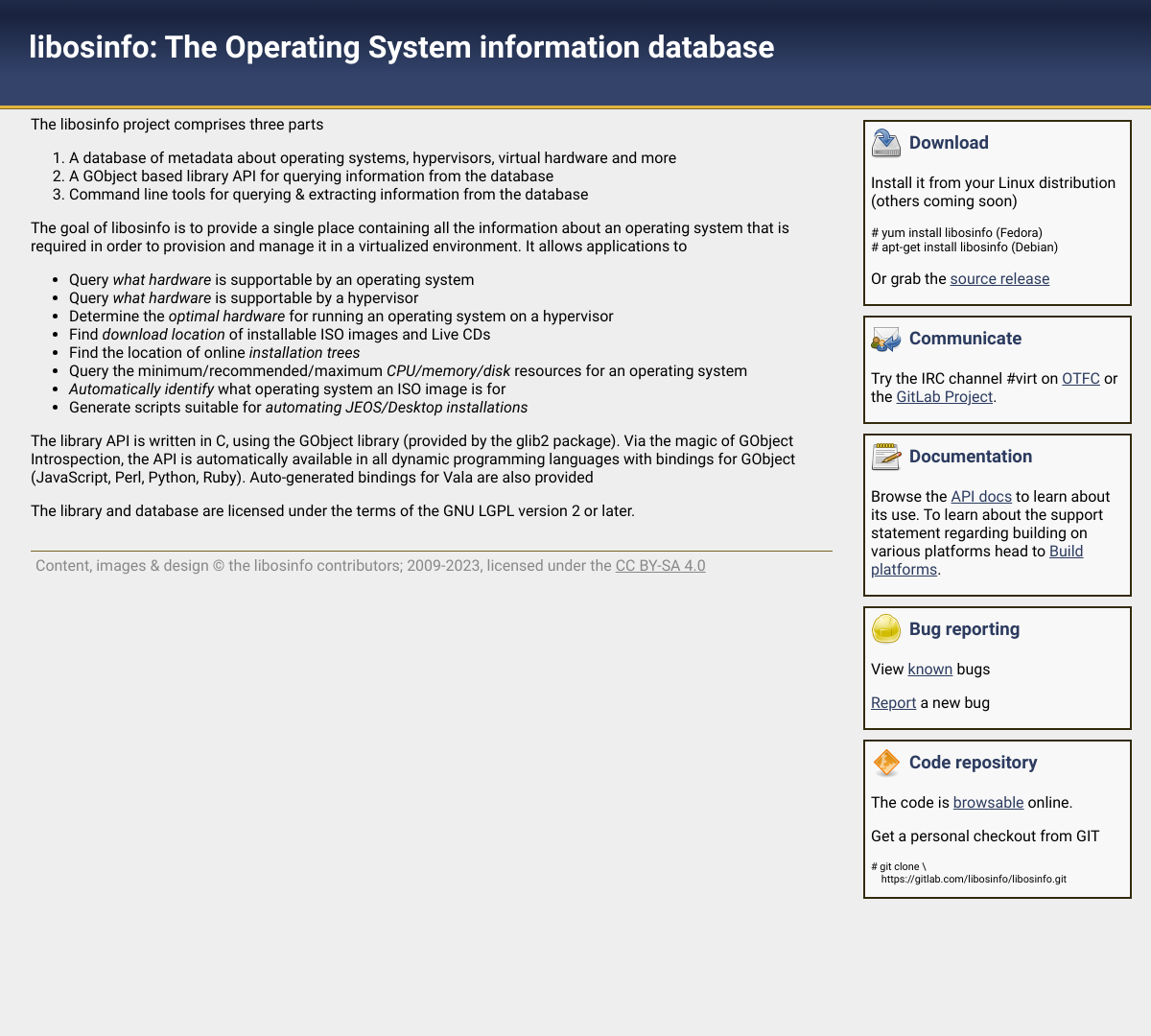Image resolution: width=1151 pixels, height=1036 pixels.
Task: Click 'The libosinfo project comprises three parts' line
Action: click(177, 125)
